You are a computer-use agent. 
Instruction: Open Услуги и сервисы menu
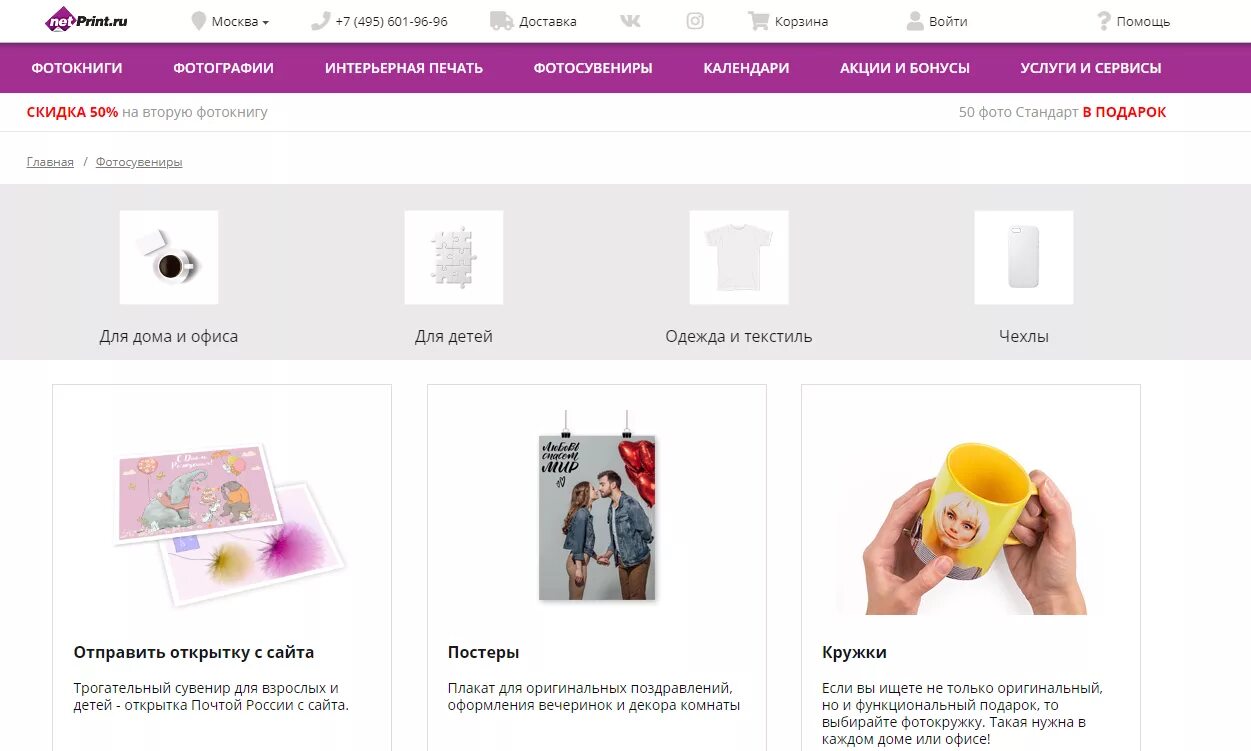pyautogui.click(x=1091, y=68)
